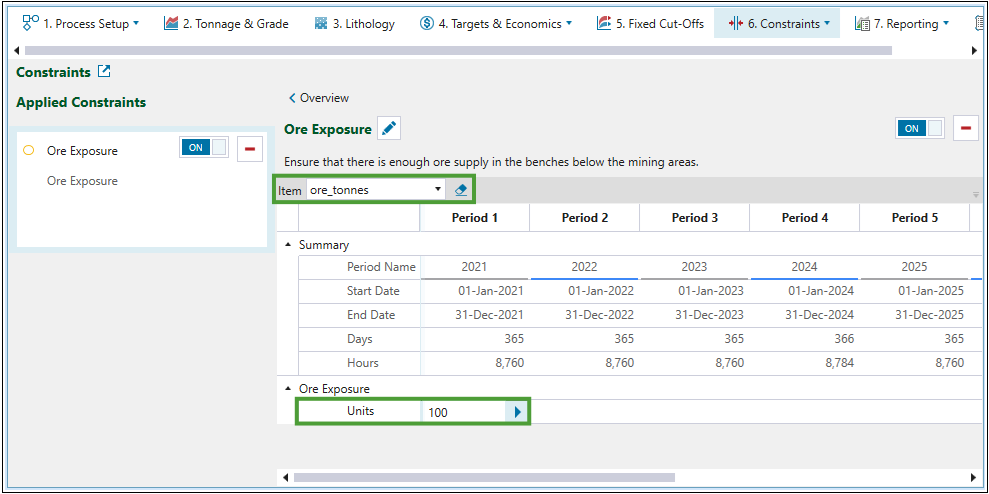This screenshot has height=494, width=989.
Task: Click the Lithology pattern icon
Action: pyautogui.click(x=321, y=24)
